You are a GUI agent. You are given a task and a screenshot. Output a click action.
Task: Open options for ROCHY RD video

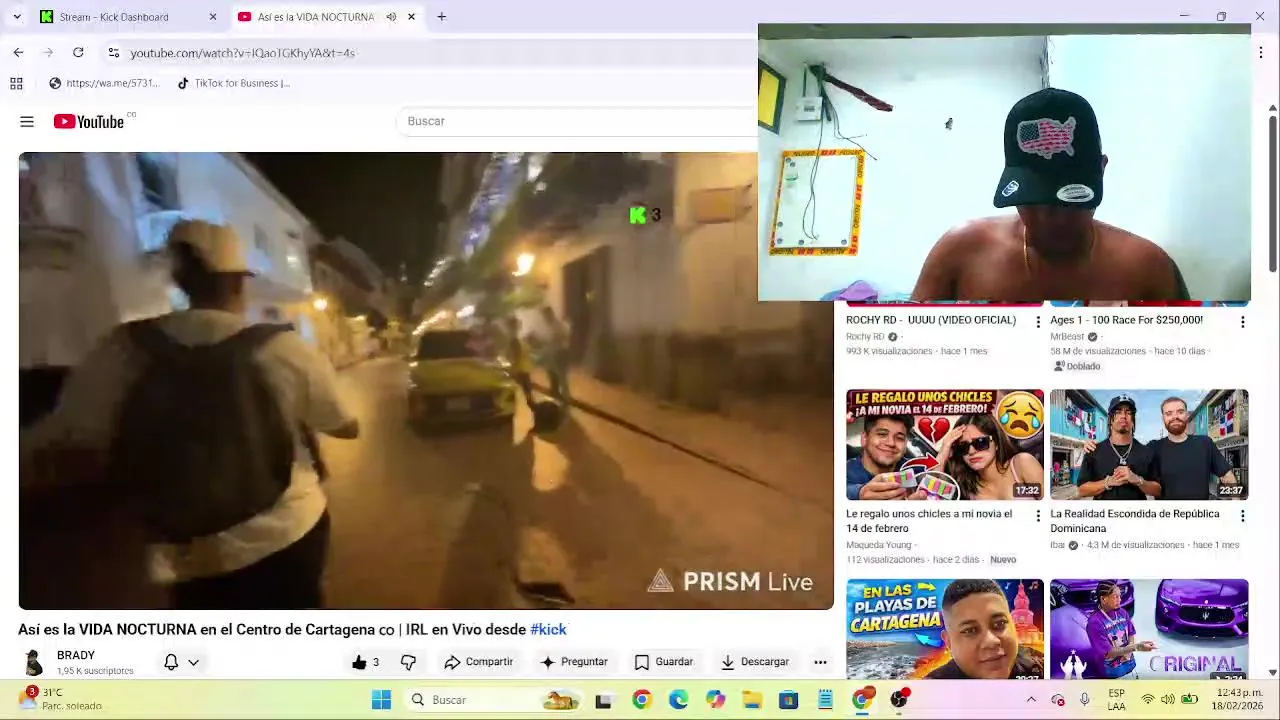1038,322
